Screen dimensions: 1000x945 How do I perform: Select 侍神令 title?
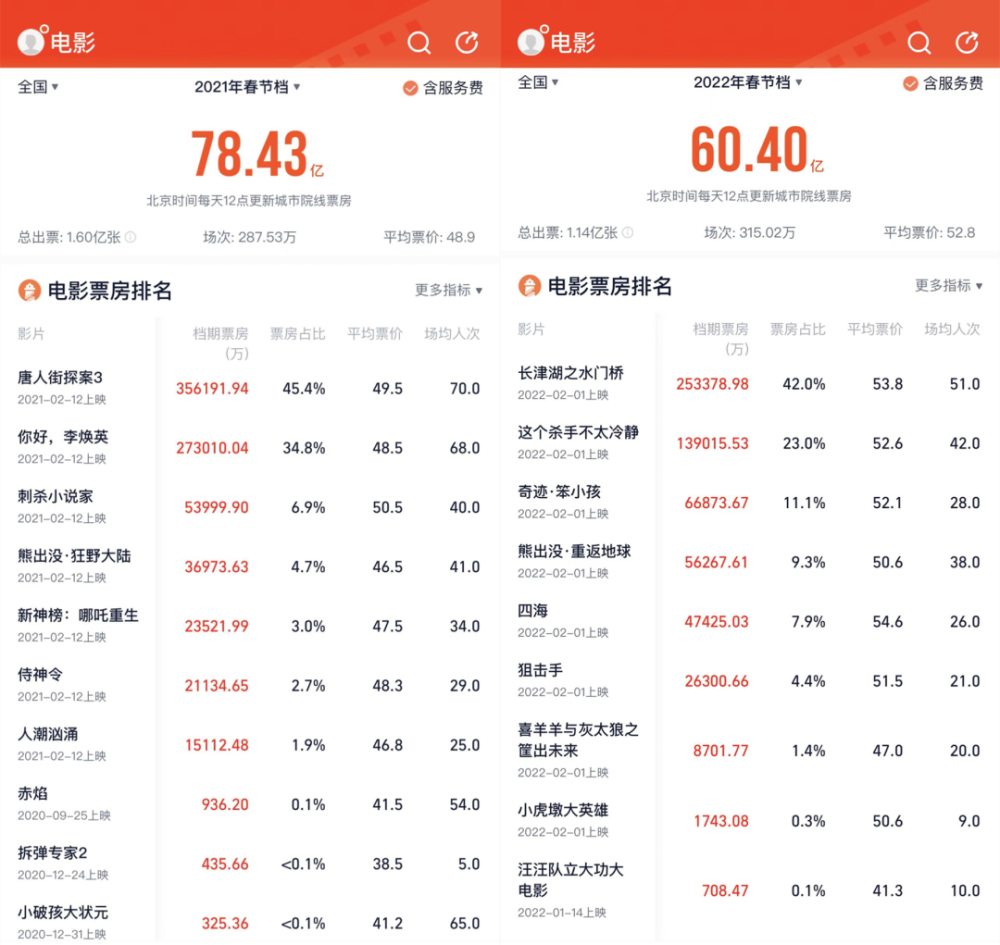pos(40,675)
